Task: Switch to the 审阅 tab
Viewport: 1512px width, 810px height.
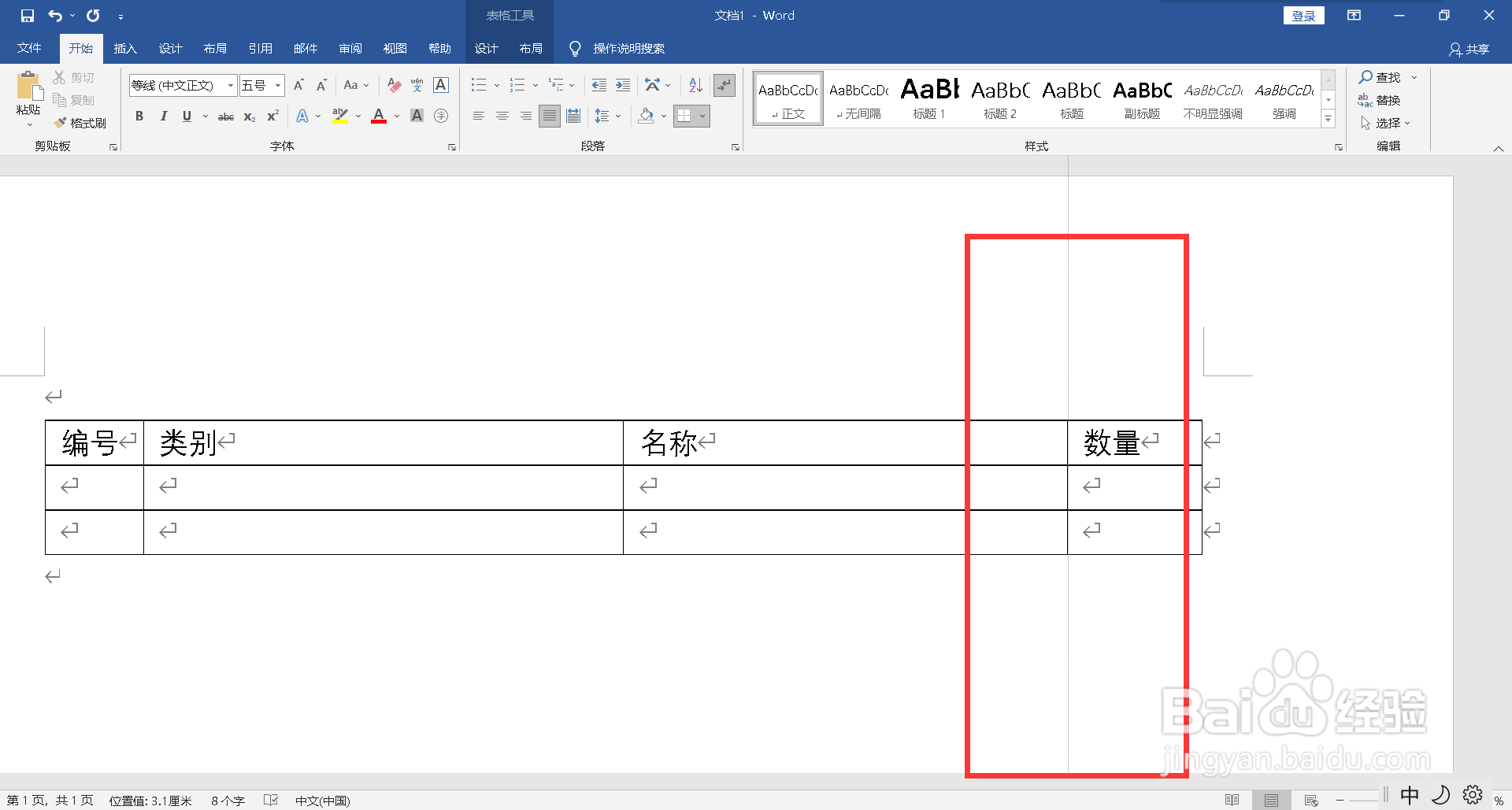Action: click(x=350, y=49)
